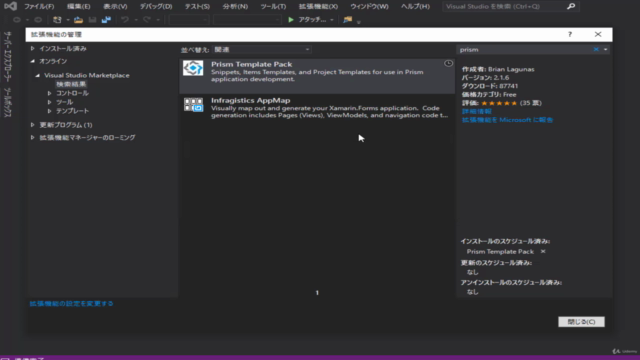Click the five-star rating display
Image resolution: width=640 pixels, height=360 pixels.
point(499,103)
